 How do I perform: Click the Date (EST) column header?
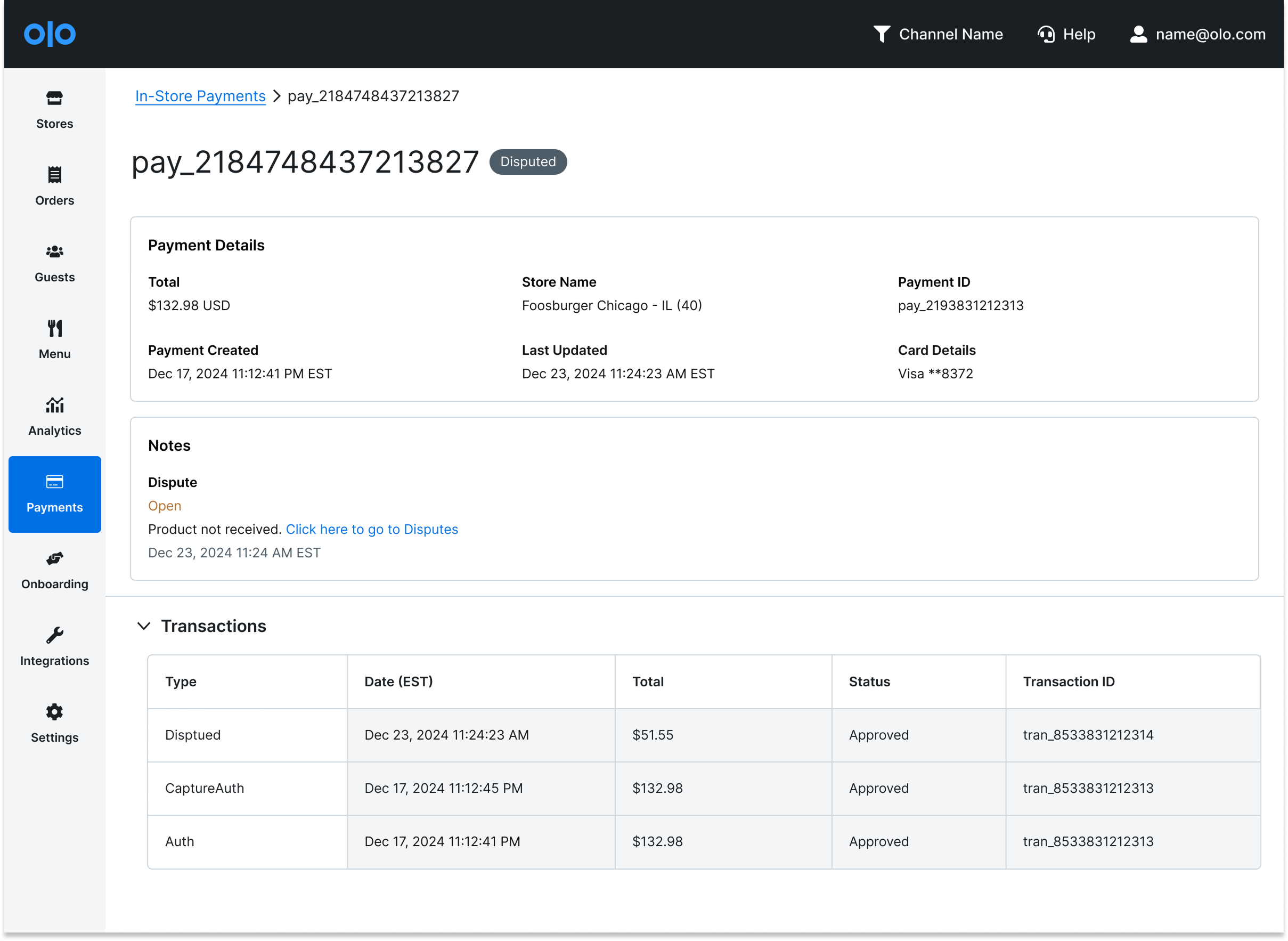pyautogui.click(x=398, y=682)
